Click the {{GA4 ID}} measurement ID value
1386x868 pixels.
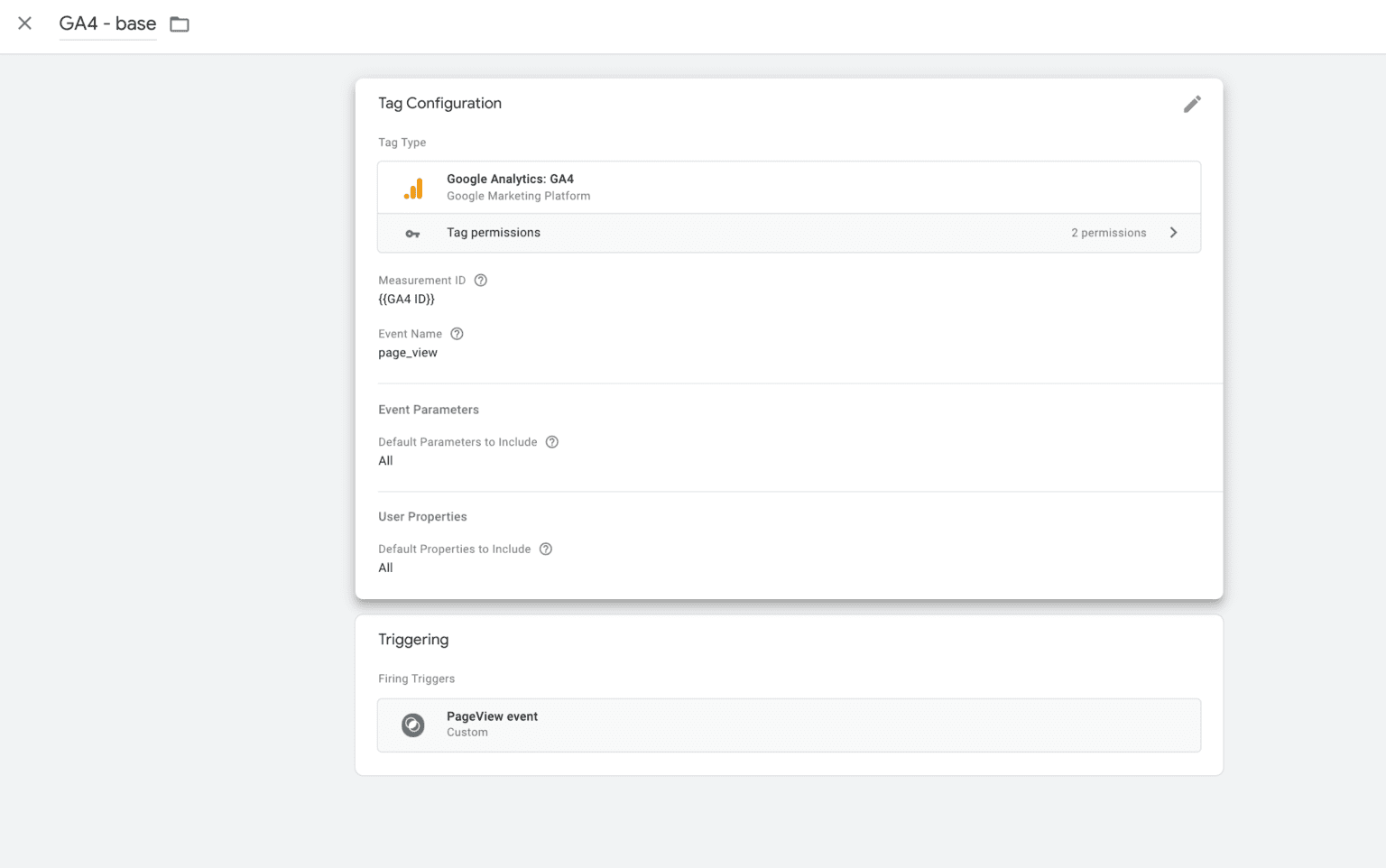click(406, 300)
